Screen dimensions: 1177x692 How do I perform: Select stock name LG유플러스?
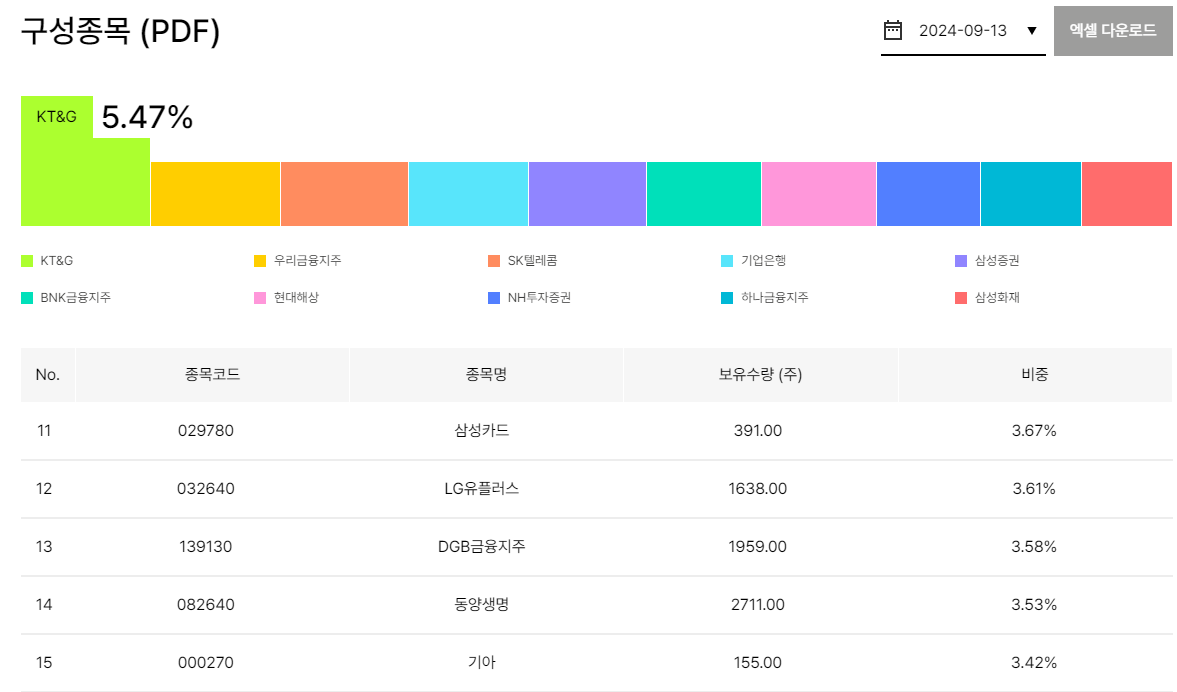pos(482,489)
